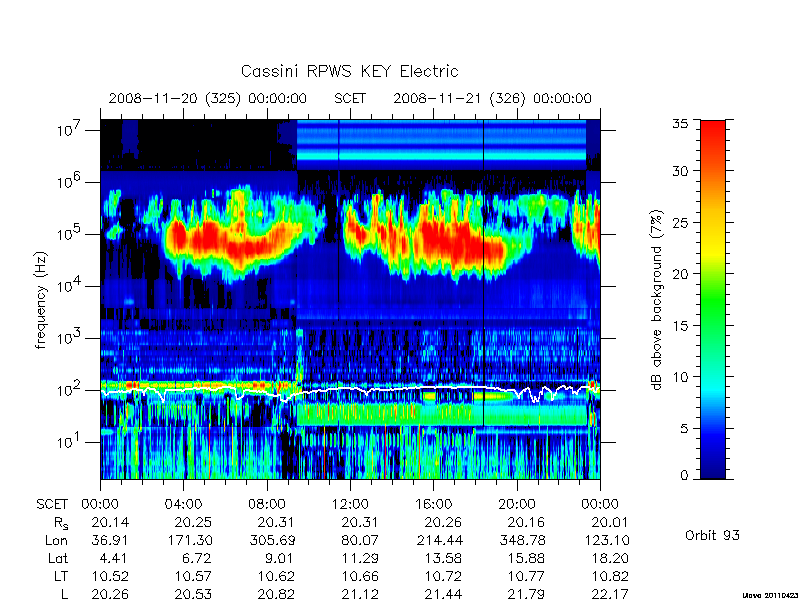Viewport: 800px width, 600px height.
Task: Click the LT value '10.82'
Action: 610,576
